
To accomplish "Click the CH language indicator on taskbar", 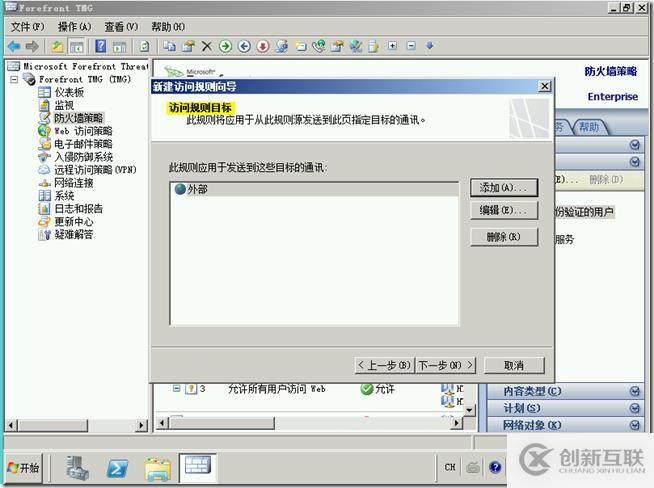I will 450,467.
